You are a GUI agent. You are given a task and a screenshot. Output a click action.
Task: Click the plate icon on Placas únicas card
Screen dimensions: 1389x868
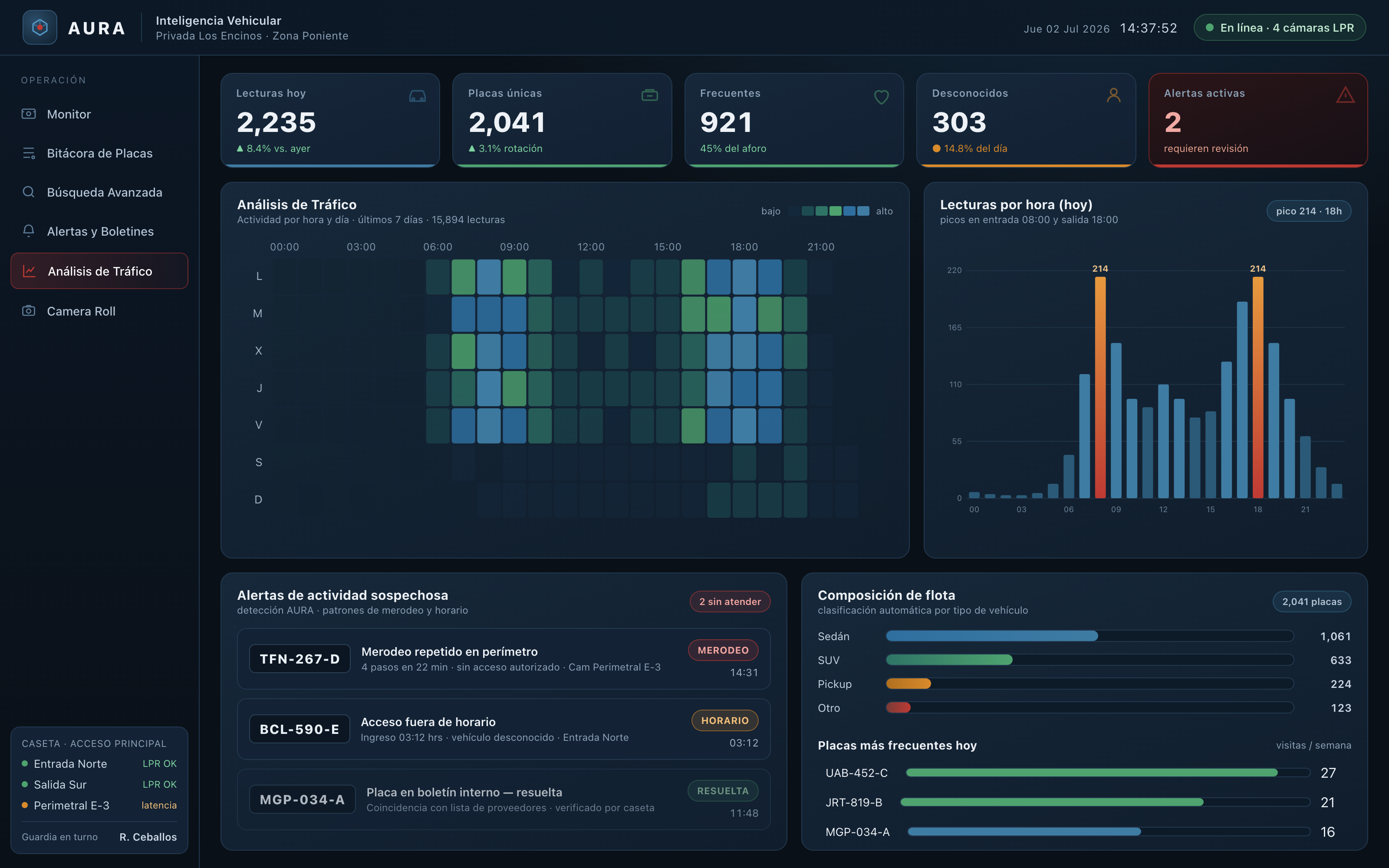[x=649, y=95]
